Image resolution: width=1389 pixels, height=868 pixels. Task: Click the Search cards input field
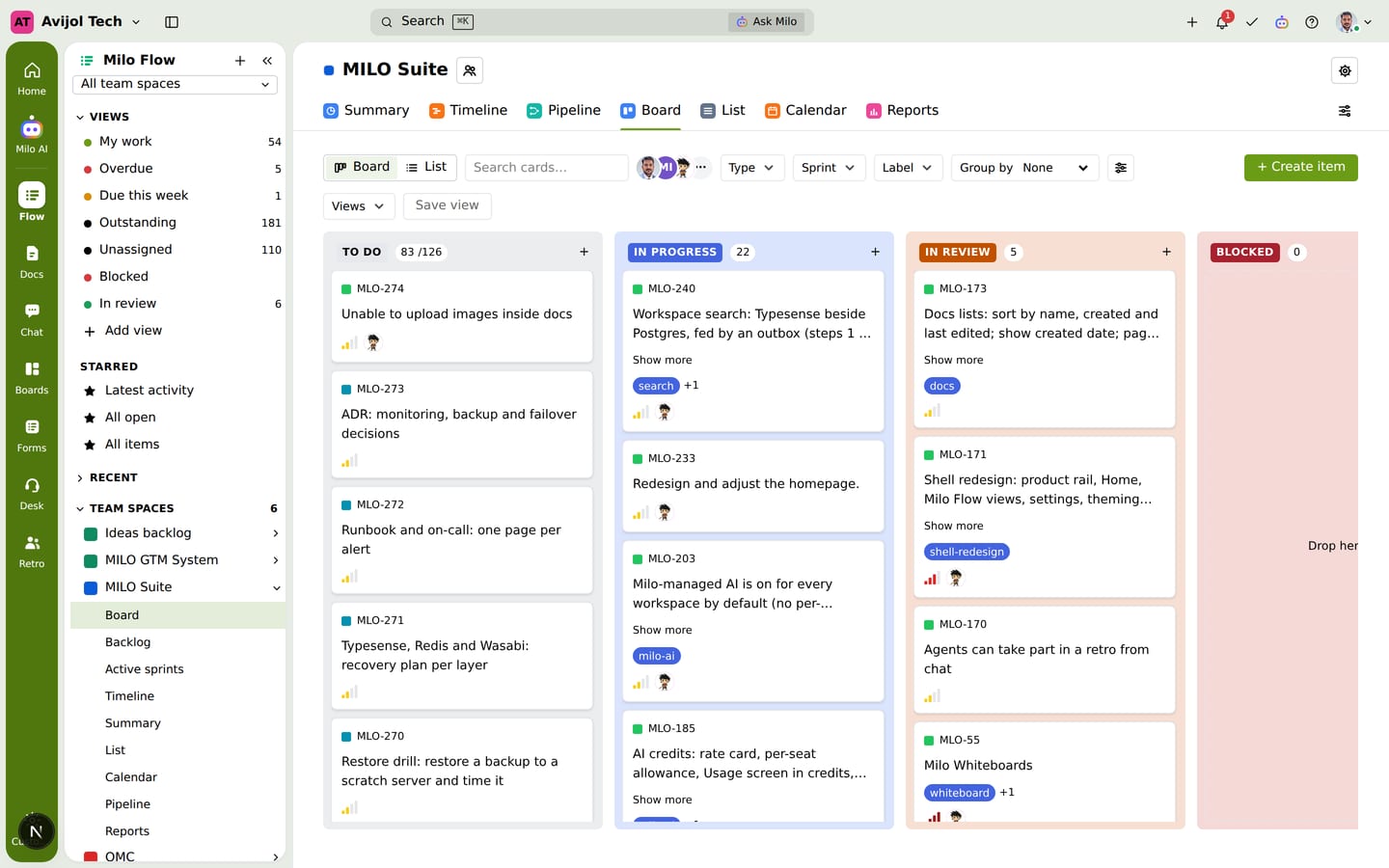(x=546, y=168)
